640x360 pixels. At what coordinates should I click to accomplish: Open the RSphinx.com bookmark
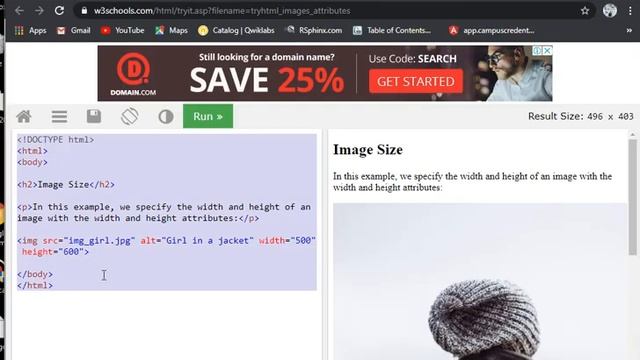314,30
